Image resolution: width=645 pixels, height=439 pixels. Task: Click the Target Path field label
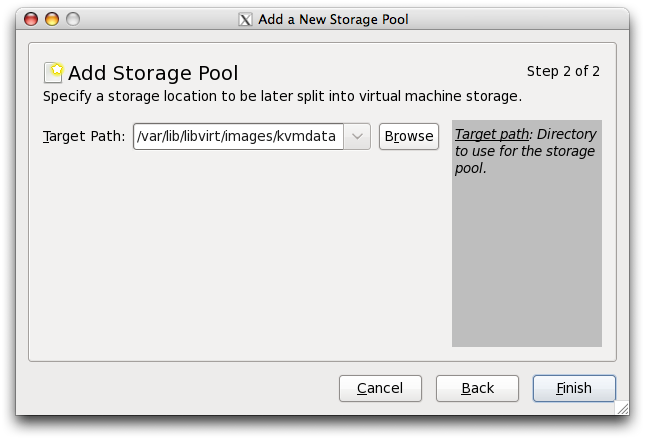pos(84,137)
